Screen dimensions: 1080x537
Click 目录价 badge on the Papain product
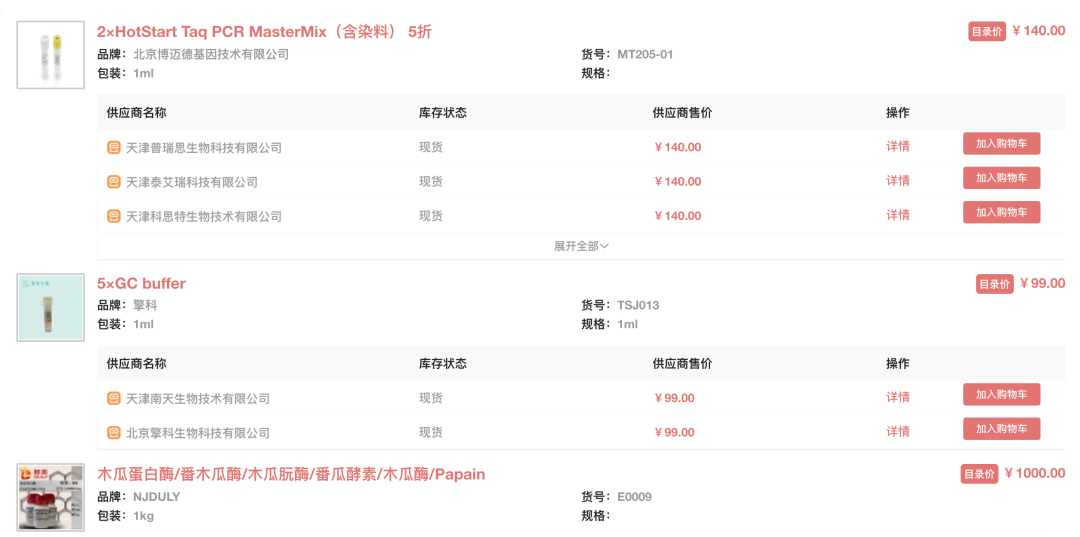979,474
